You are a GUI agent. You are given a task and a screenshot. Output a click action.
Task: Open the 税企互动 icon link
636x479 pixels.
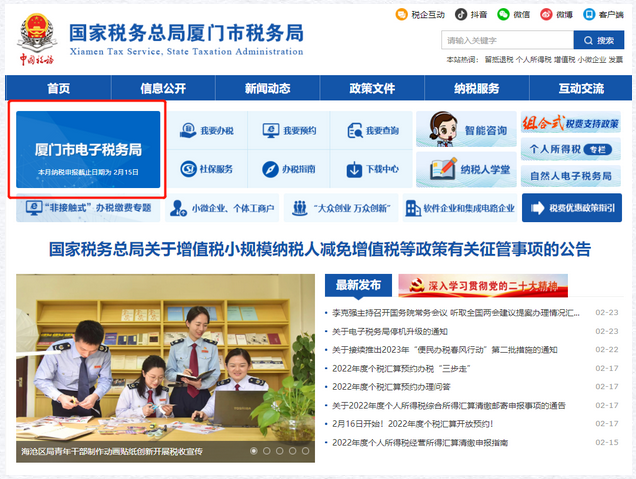(401, 15)
